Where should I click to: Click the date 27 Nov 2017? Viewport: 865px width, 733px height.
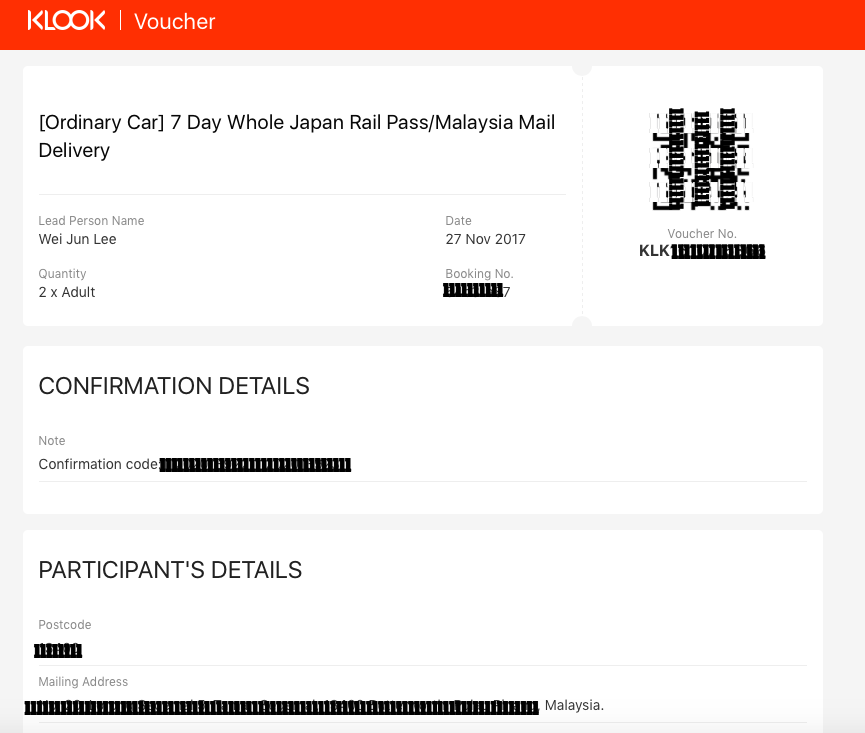[485, 239]
